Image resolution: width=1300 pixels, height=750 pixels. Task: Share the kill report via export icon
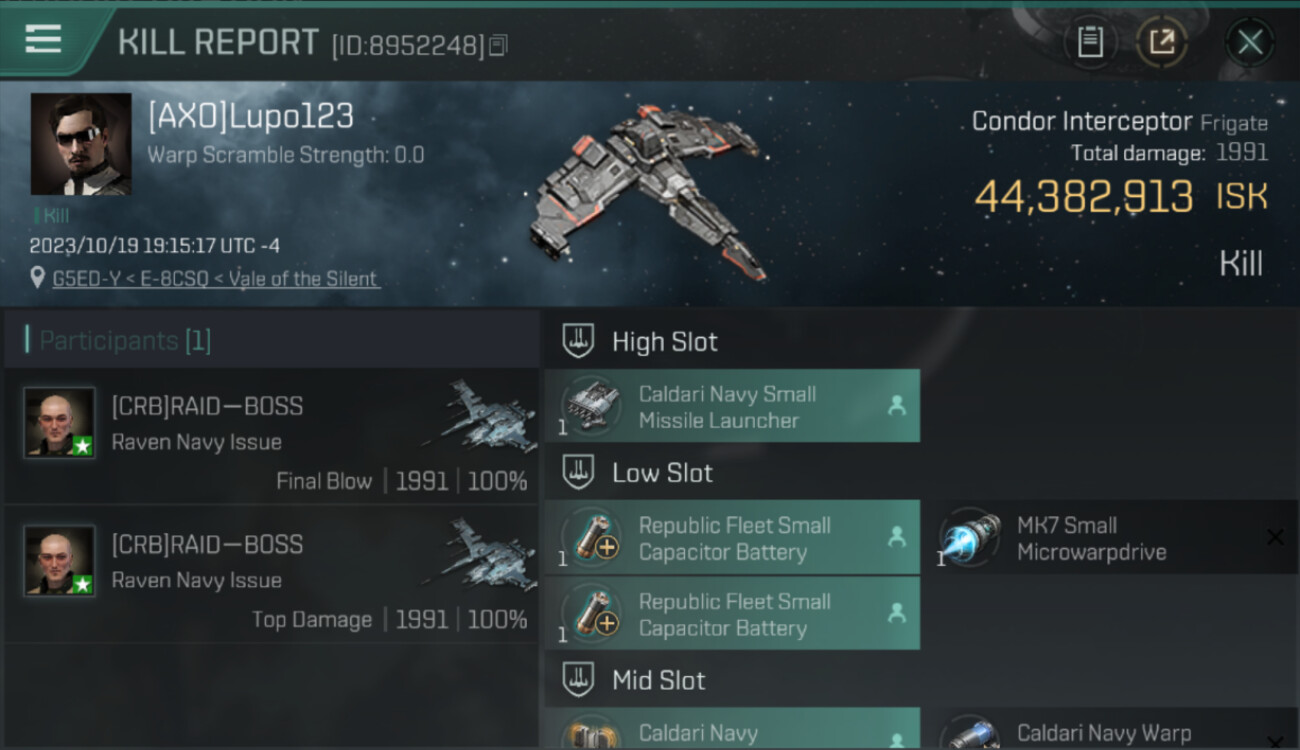(x=1162, y=42)
